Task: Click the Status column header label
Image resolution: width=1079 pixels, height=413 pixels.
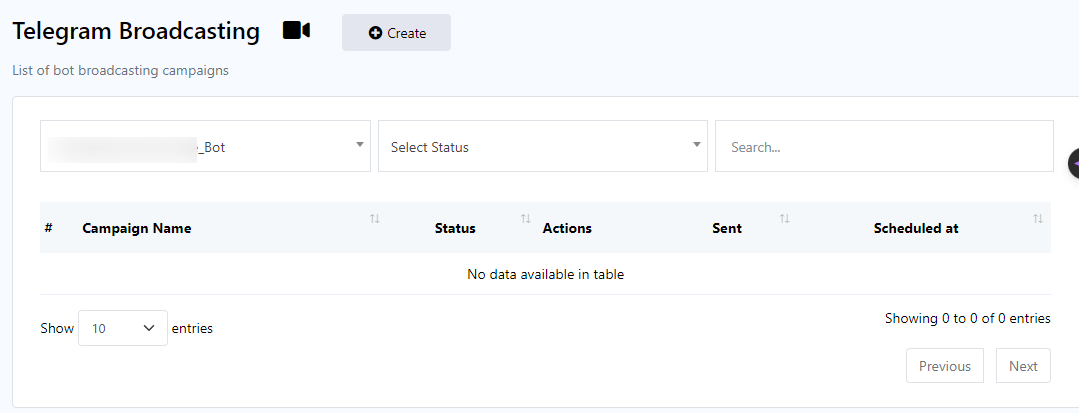Action: coord(455,228)
